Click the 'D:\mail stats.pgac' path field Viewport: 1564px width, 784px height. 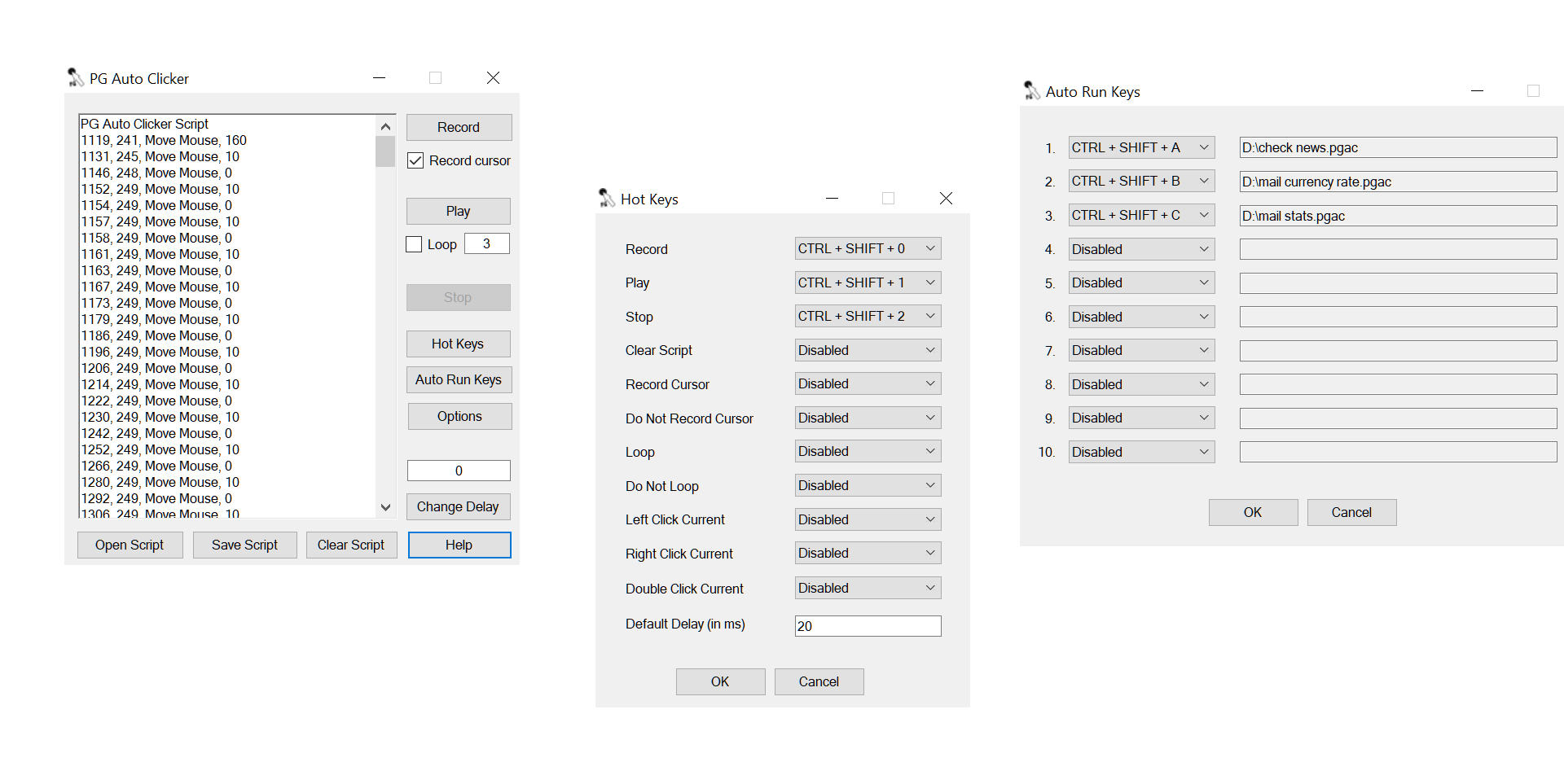pos(1399,216)
